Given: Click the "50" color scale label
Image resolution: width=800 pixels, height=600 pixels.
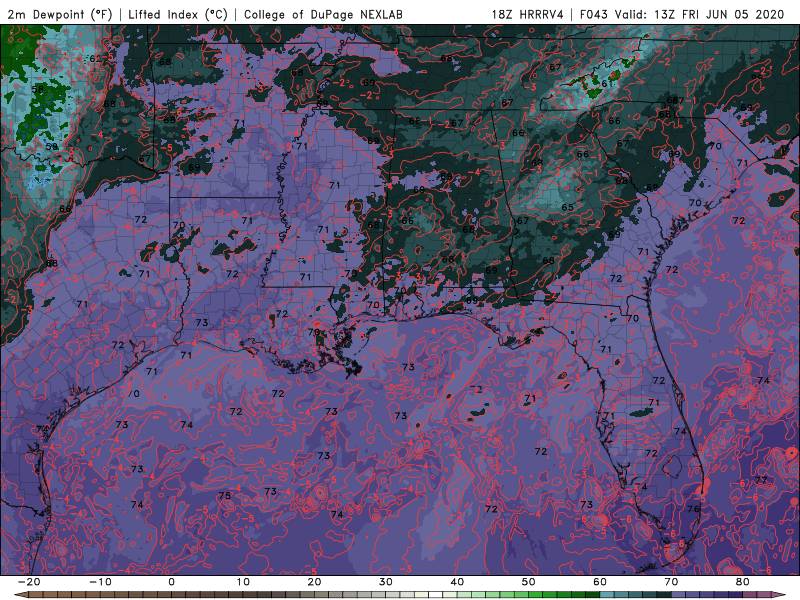Looking at the screenshot, I should pyautogui.click(x=529, y=582).
